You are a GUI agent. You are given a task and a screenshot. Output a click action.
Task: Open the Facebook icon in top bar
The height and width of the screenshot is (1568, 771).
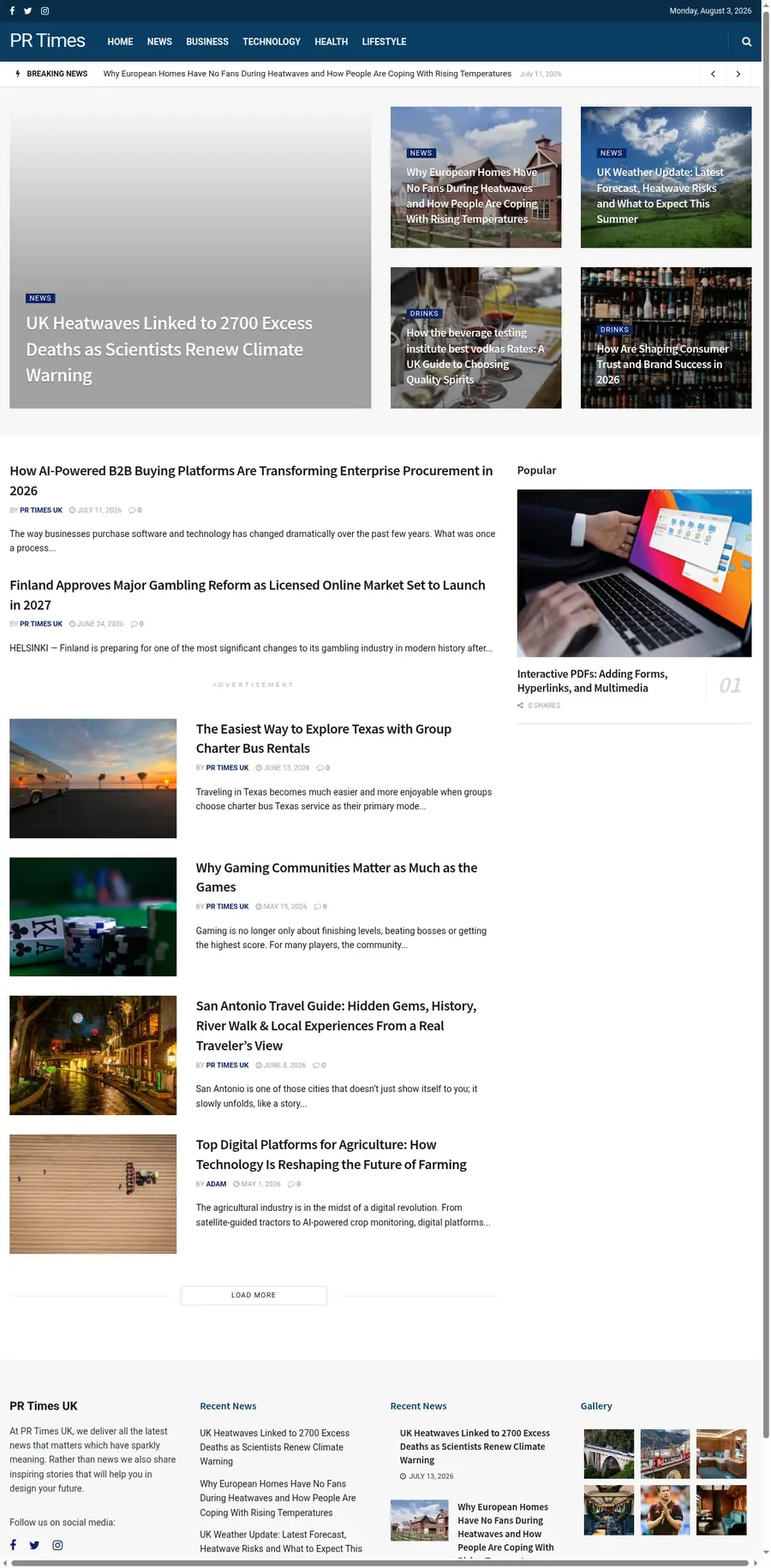tap(12, 11)
